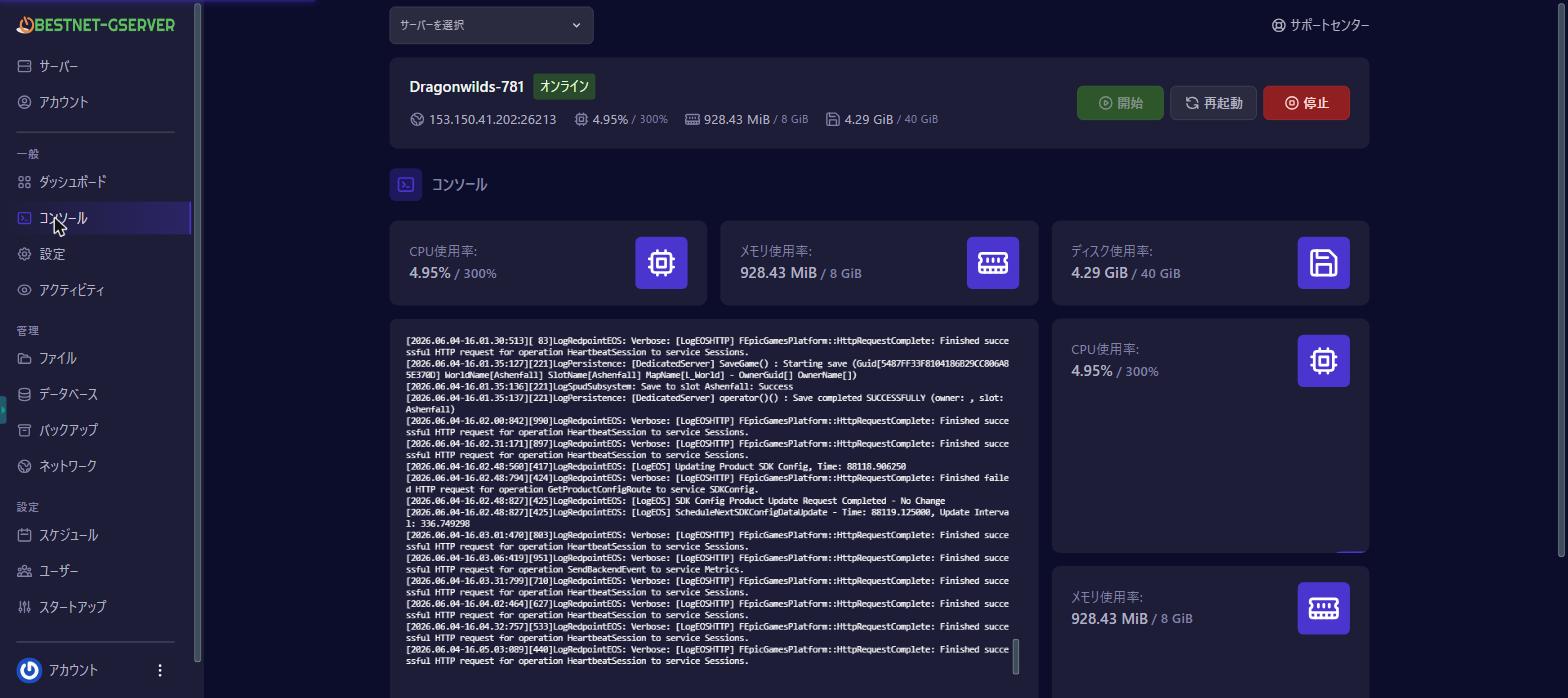The image size is (1568, 698).
Task: Open the ネットワーク section
Action: (x=96, y=466)
